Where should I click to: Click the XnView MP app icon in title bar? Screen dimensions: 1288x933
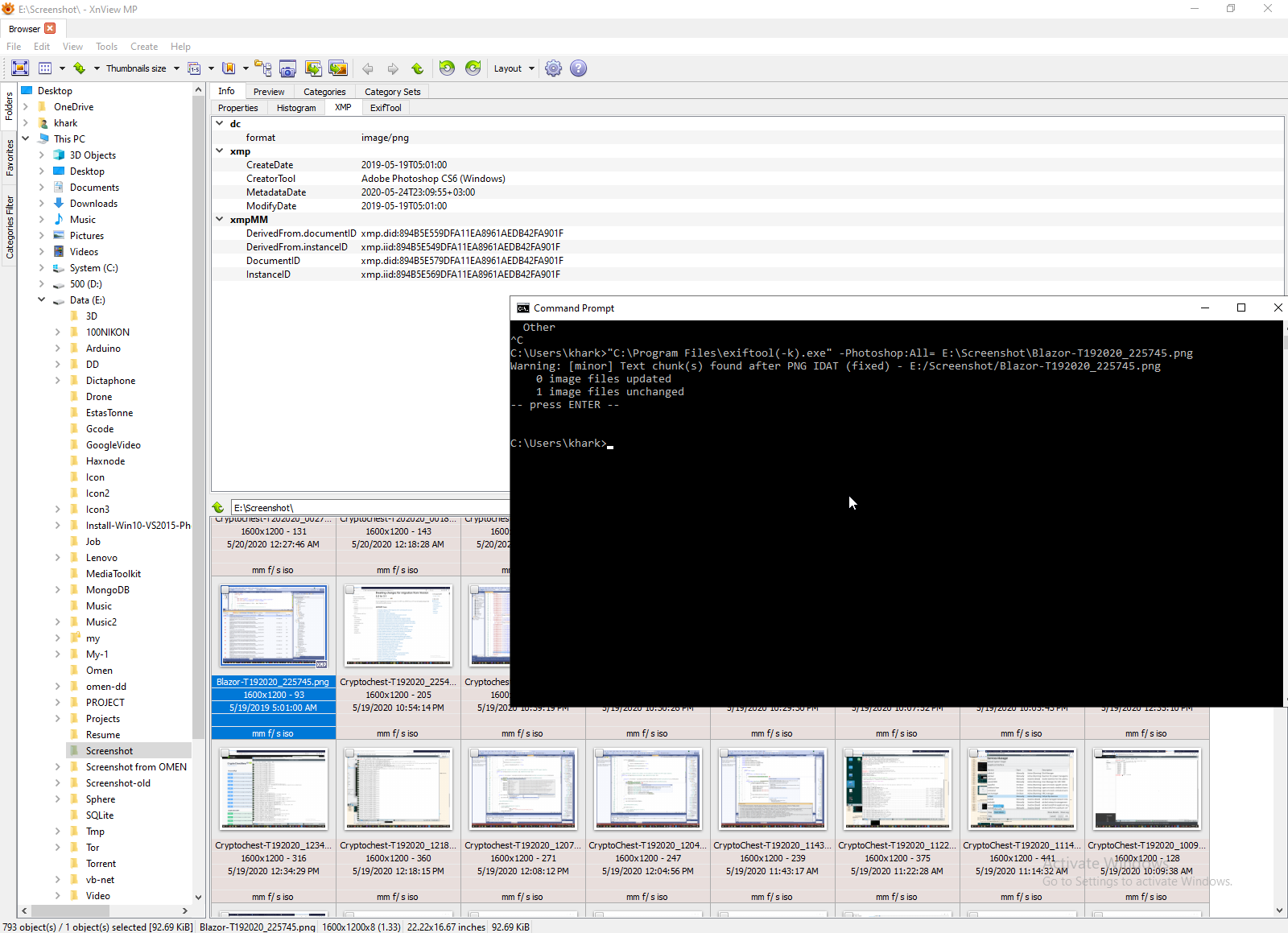tap(9, 9)
